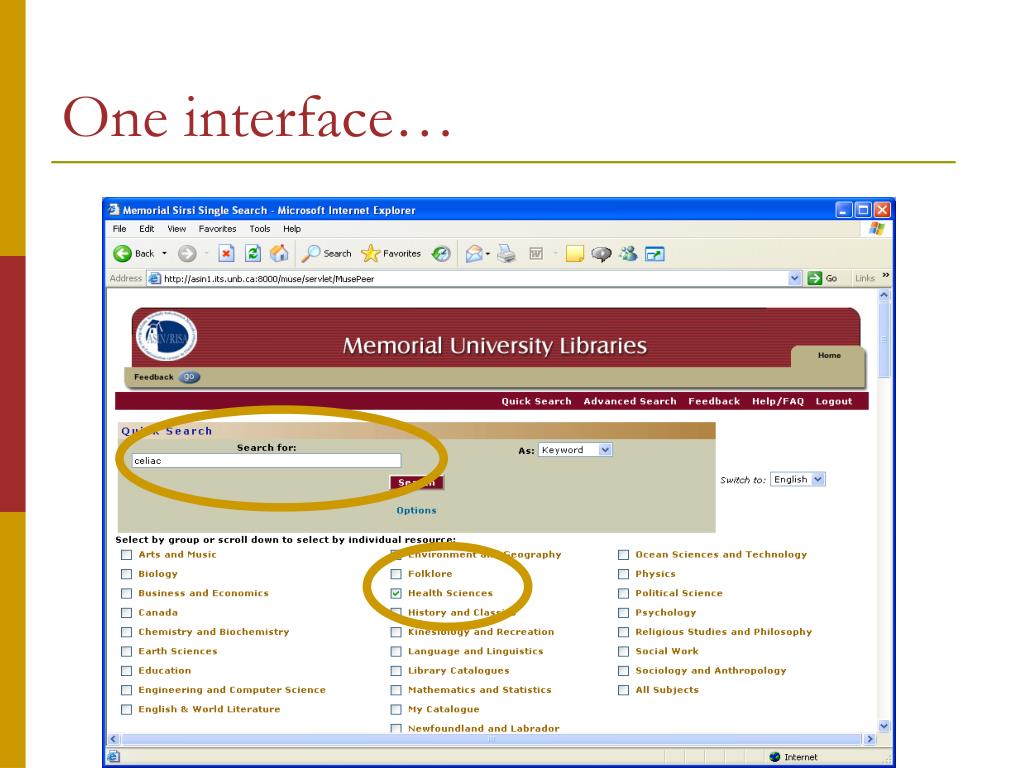
Task: Open the File menu
Action: pyautogui.click(x=120, y=229)
